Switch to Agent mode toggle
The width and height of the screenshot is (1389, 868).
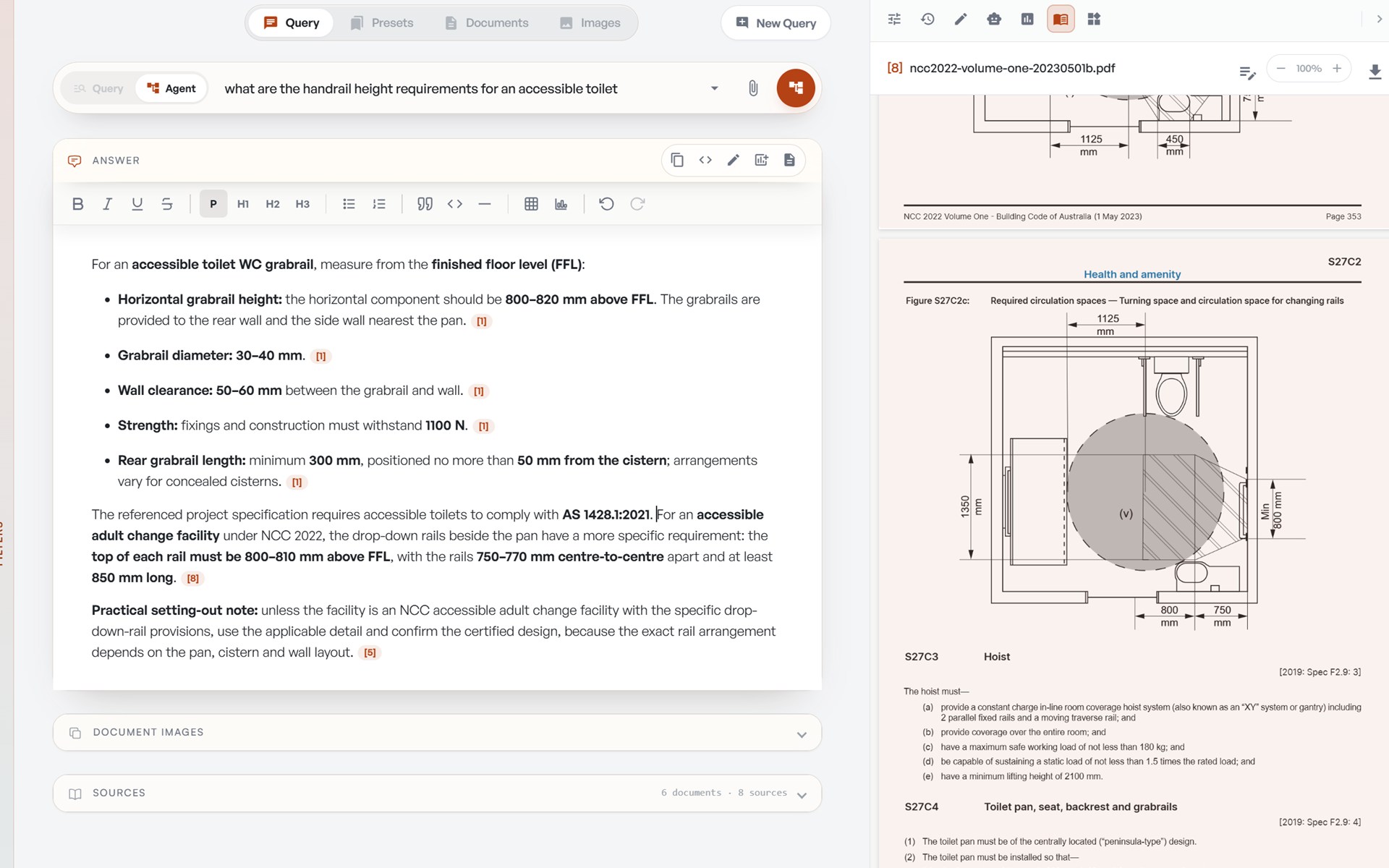pos(171,88)
